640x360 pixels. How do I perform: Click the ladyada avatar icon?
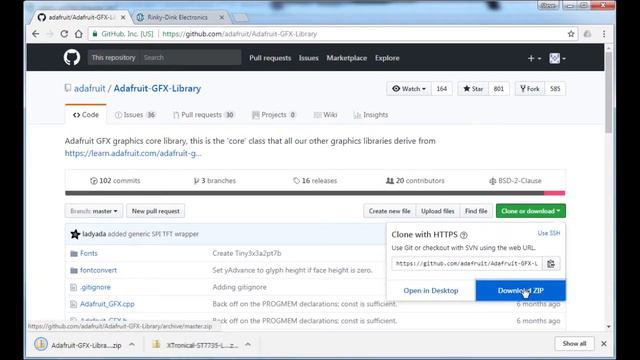[75, 234]
